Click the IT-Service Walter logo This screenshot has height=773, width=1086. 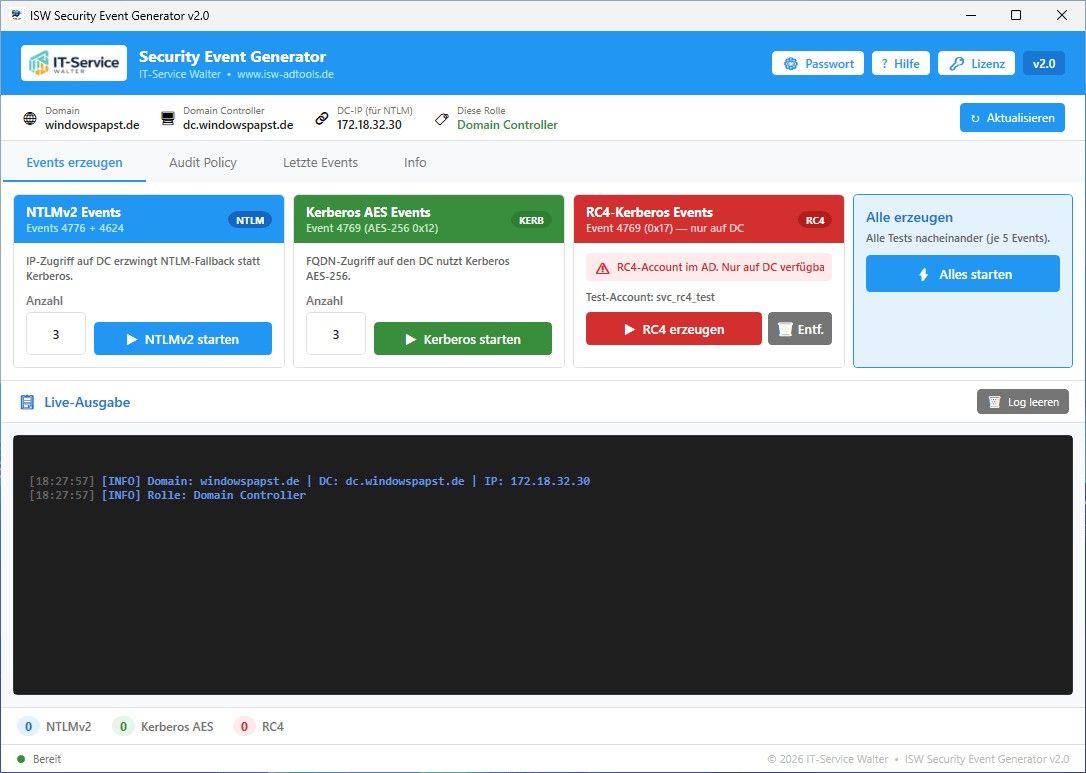pos(74,63)
